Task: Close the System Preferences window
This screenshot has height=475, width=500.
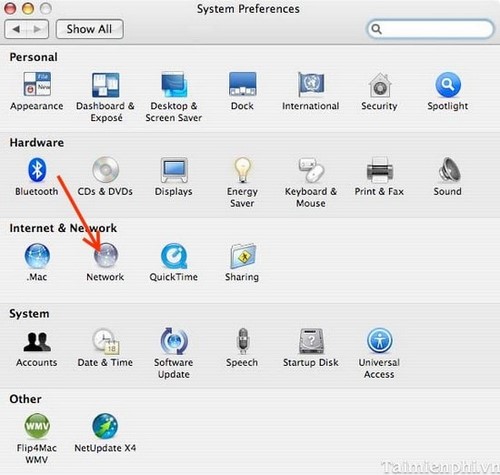Action: (10, 8)
